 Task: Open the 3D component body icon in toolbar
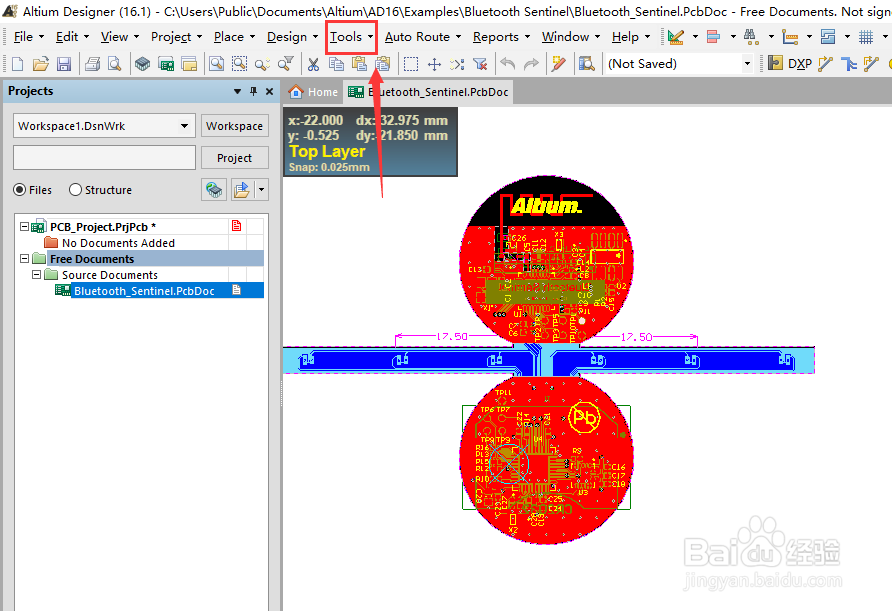click(x=142, y=64)
